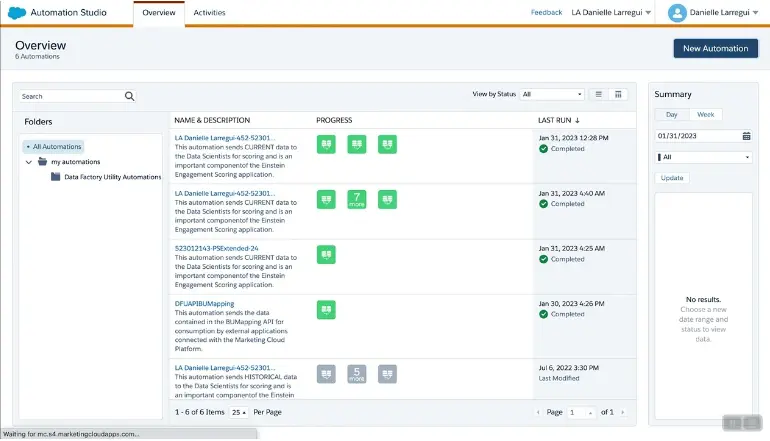Click the my automations folder icon
This screenshot has width=770, height=441.
click(x=43, y=162)
